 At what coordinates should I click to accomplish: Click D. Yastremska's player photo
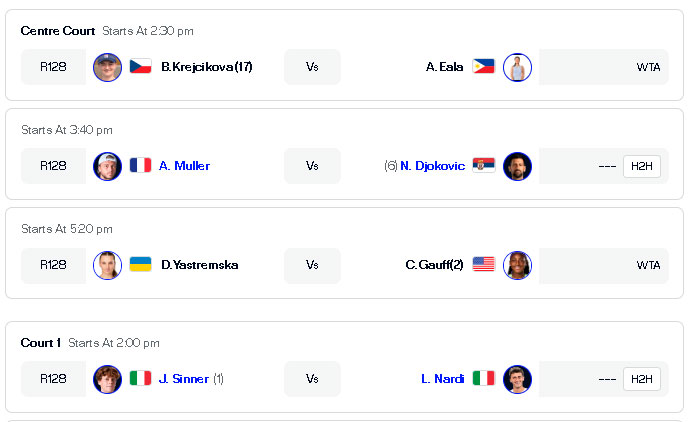click(107, 265)
